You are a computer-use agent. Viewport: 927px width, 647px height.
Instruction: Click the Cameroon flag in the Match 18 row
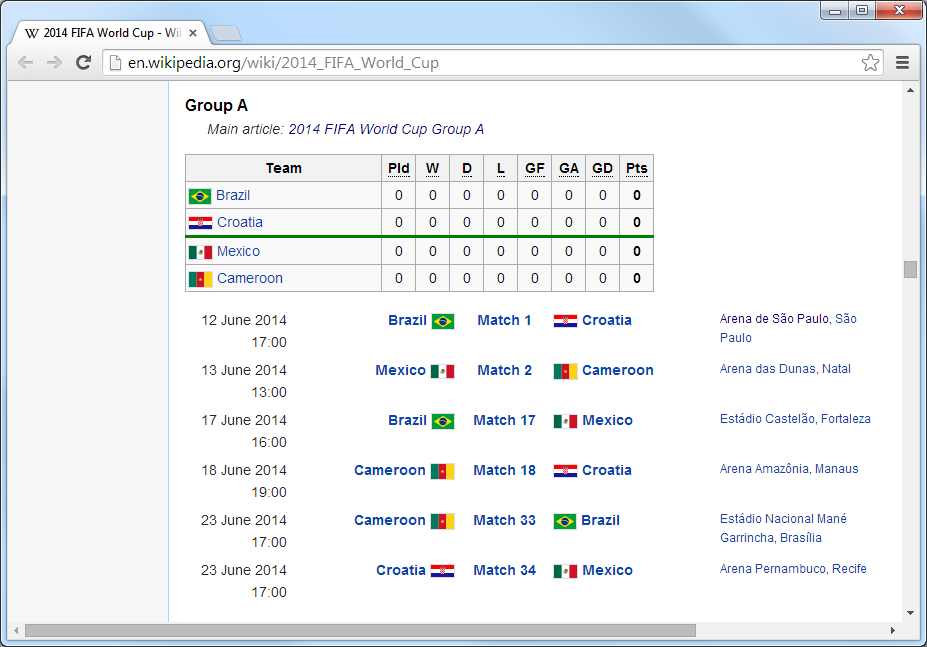[443, 471]
